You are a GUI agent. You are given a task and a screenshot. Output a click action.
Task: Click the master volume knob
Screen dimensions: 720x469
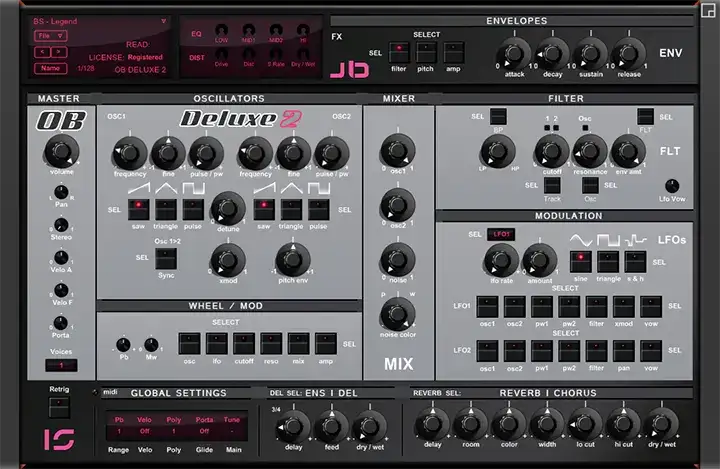[x=61, y=151]
